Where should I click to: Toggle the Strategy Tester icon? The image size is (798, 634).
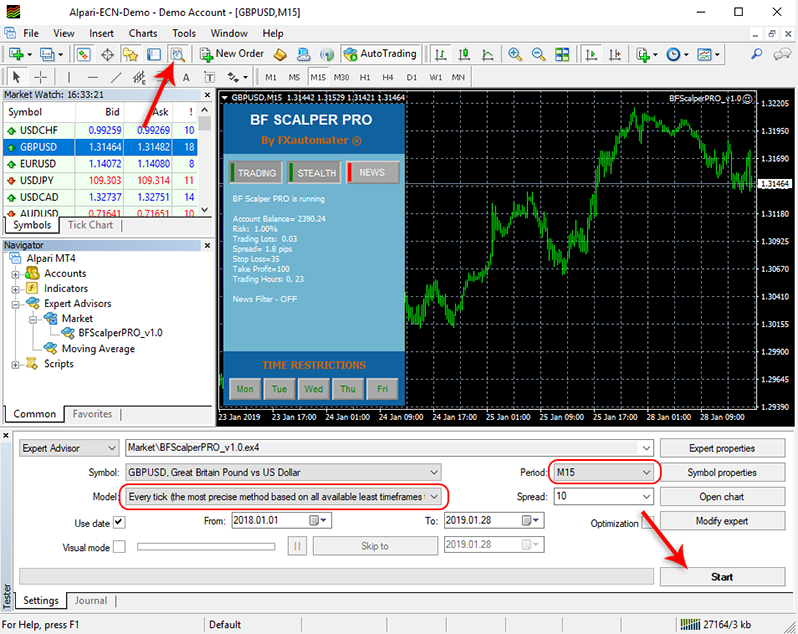pyautogui.click(x=178, y=54)
